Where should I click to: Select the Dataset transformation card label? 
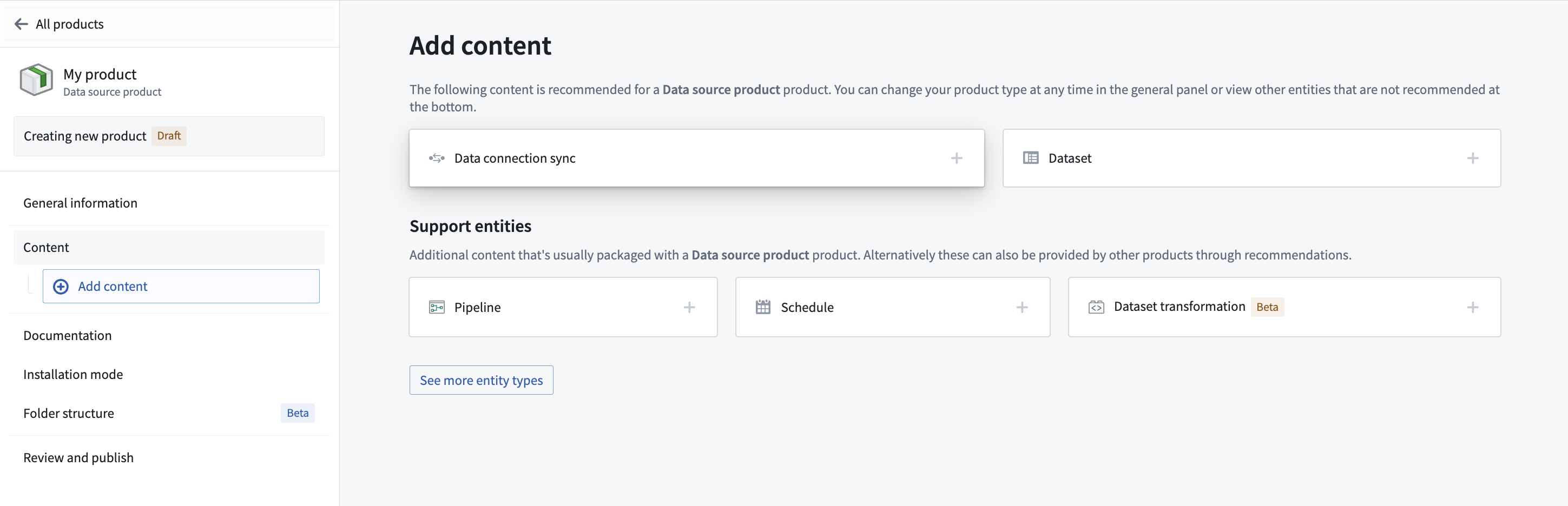pyautogui.click(x=1179, y=307)
